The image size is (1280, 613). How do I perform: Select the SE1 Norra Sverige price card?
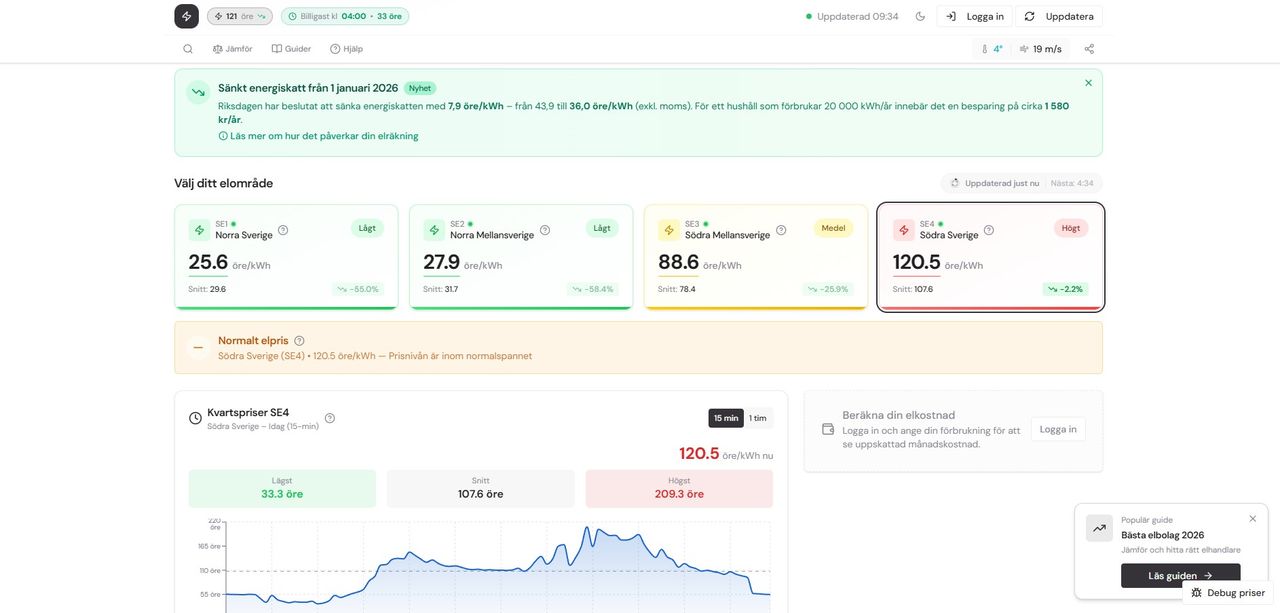[286, 257]
